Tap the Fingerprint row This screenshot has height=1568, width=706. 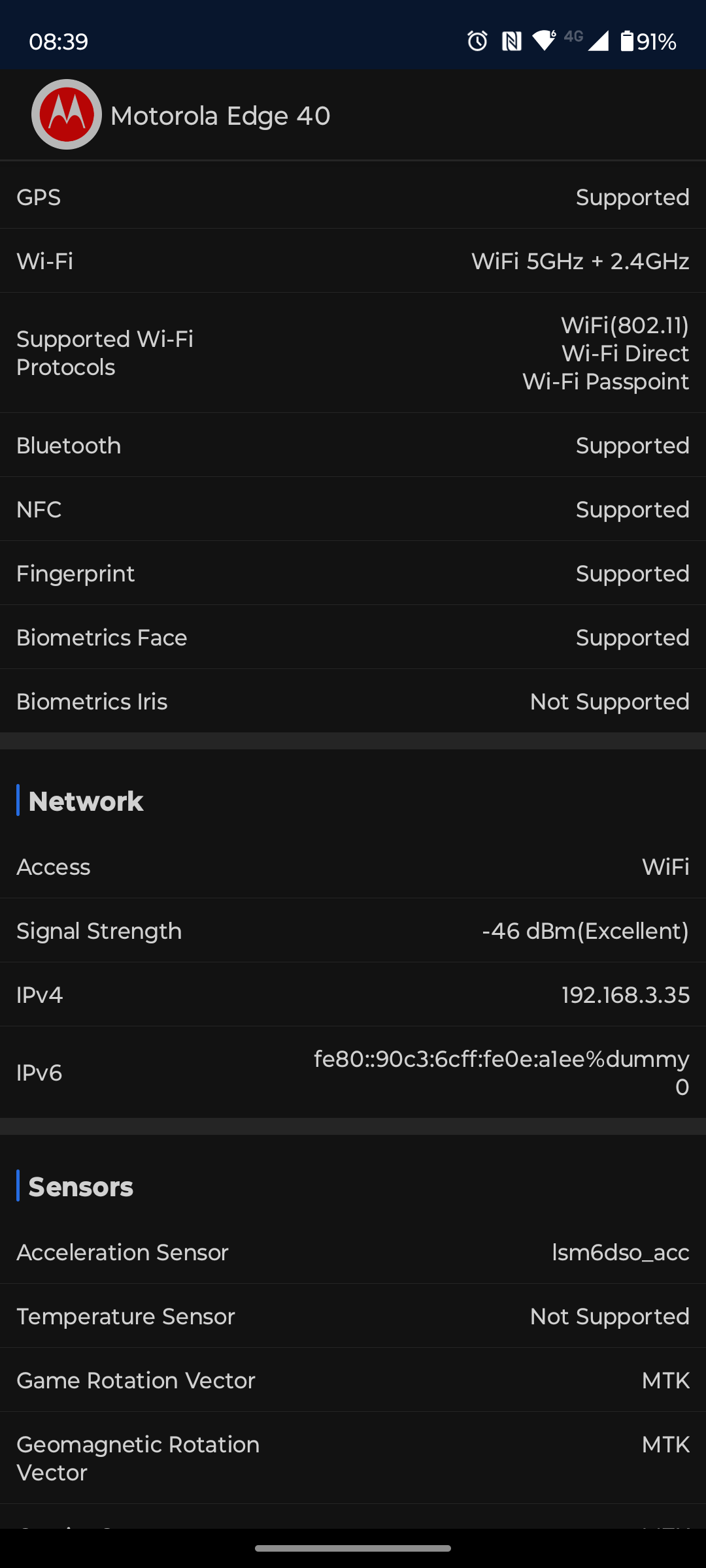(x=353, y=574)
